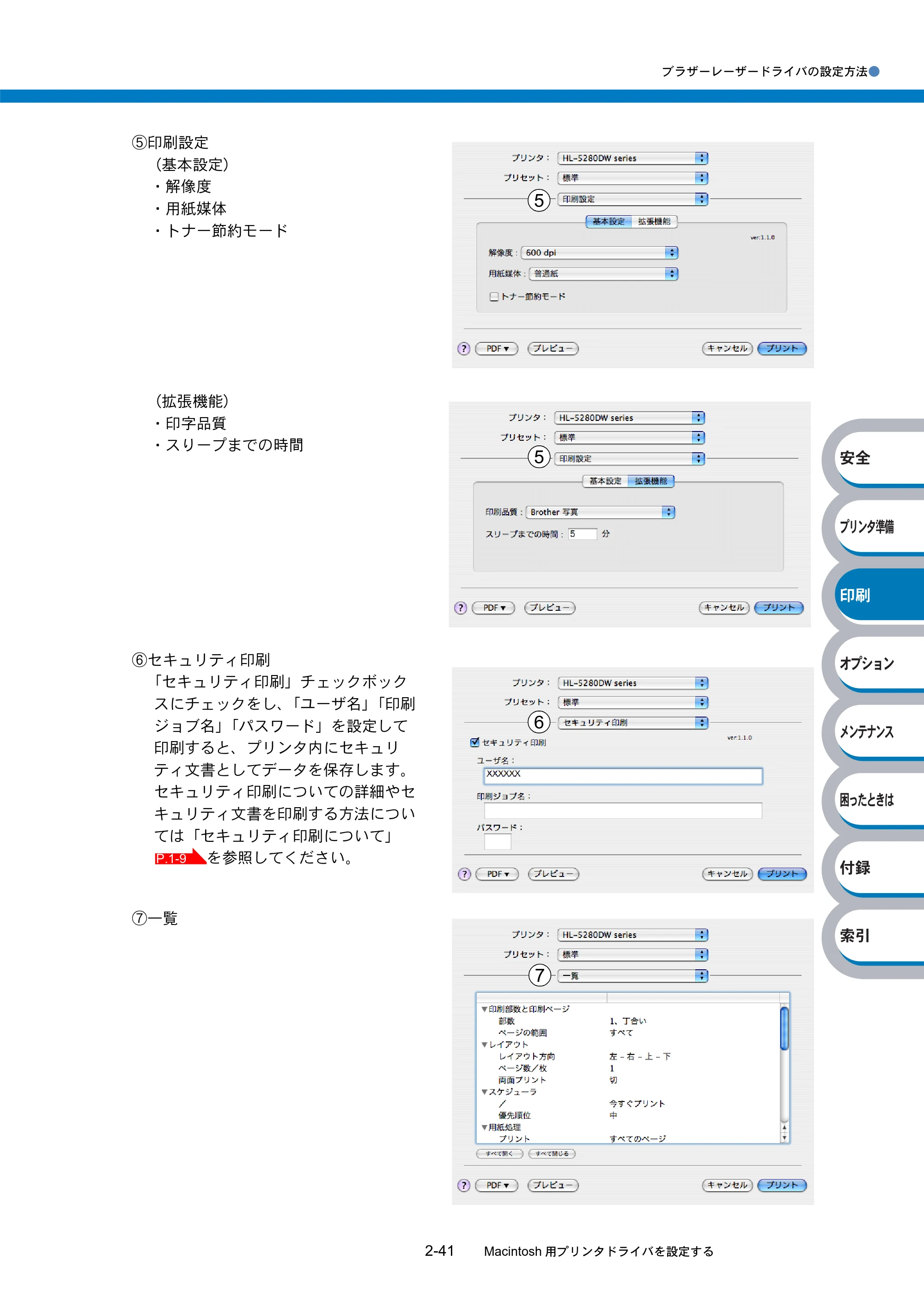Open the 困ったときは side tab
This screenshot has width=924, height=1308.
click(880, 799)
